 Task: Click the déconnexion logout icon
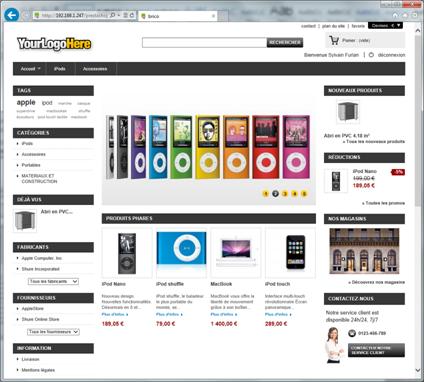pos(371,55)
